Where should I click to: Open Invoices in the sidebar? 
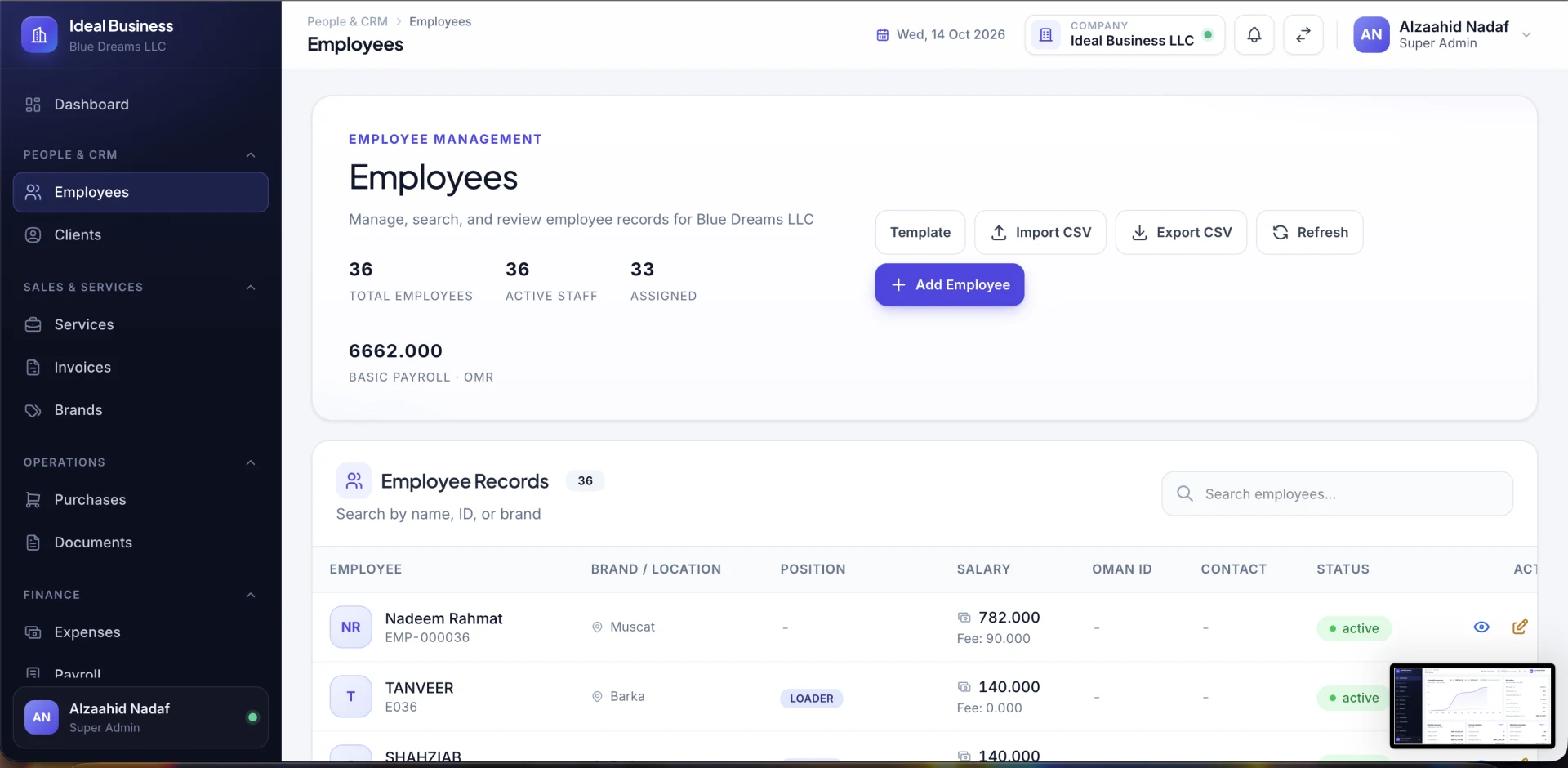pyautogui.click(x=140, y=367)
